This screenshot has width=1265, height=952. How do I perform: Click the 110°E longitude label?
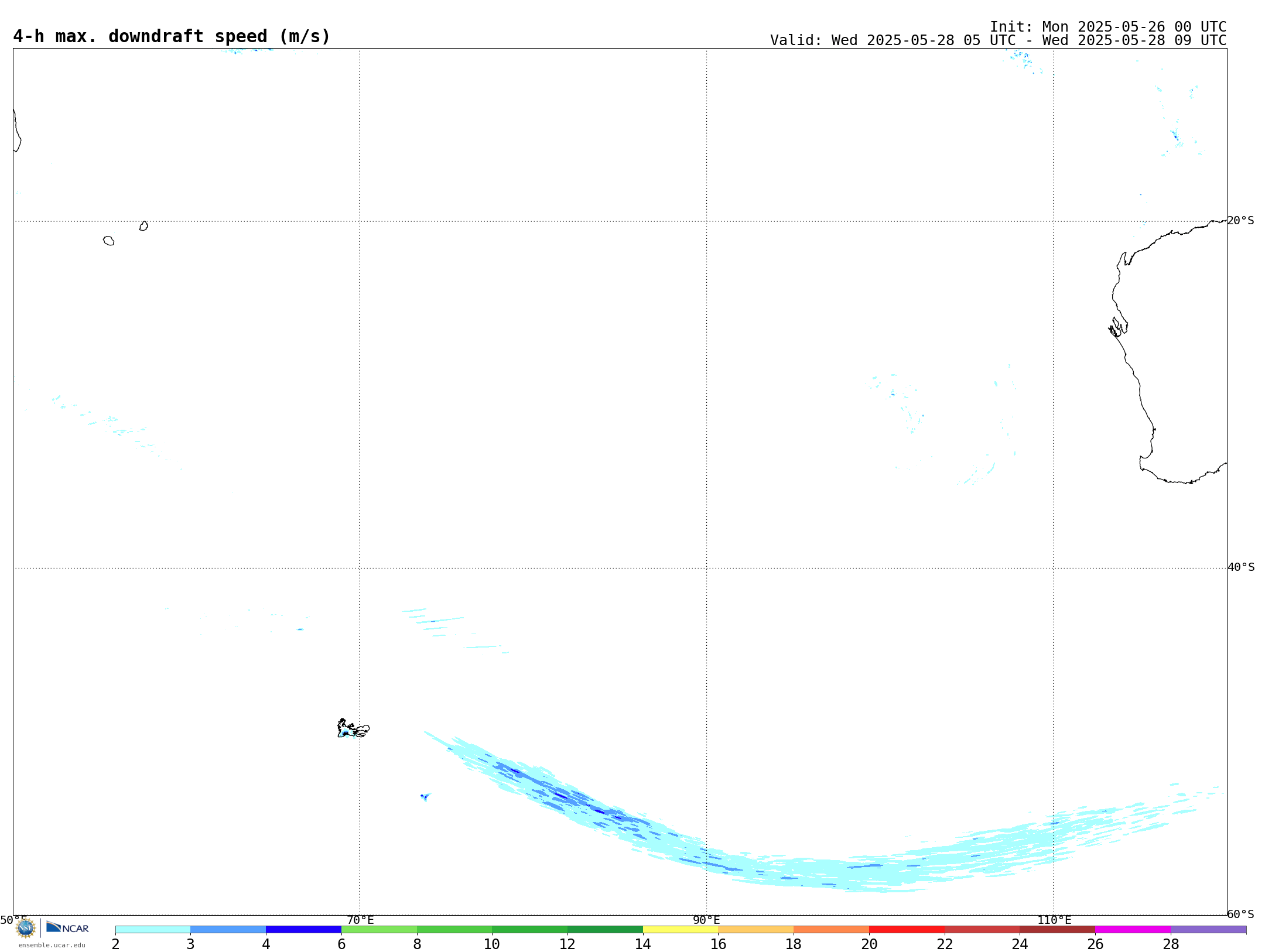tap(1054, 920)
